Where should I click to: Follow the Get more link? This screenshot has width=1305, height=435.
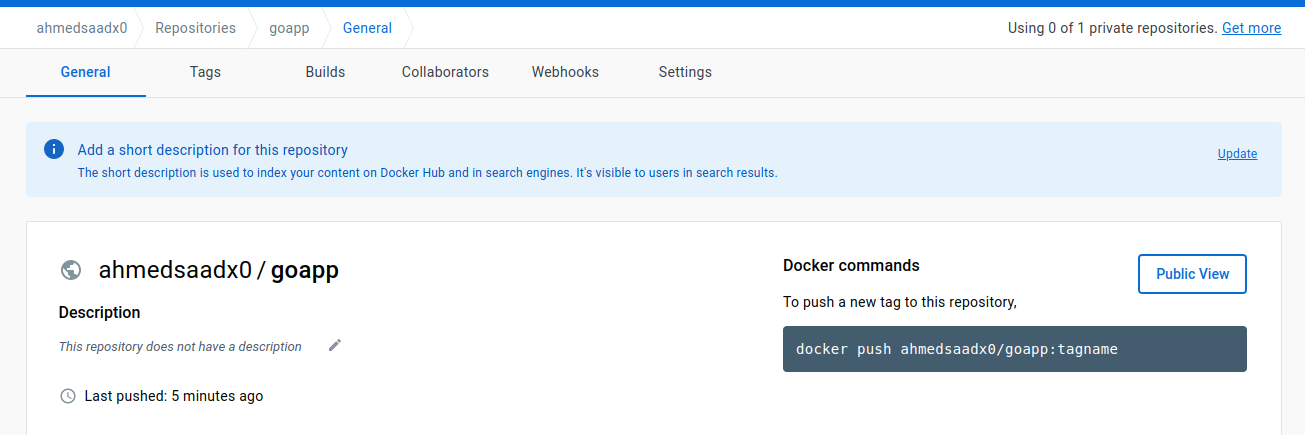[x=1251, y=28]
